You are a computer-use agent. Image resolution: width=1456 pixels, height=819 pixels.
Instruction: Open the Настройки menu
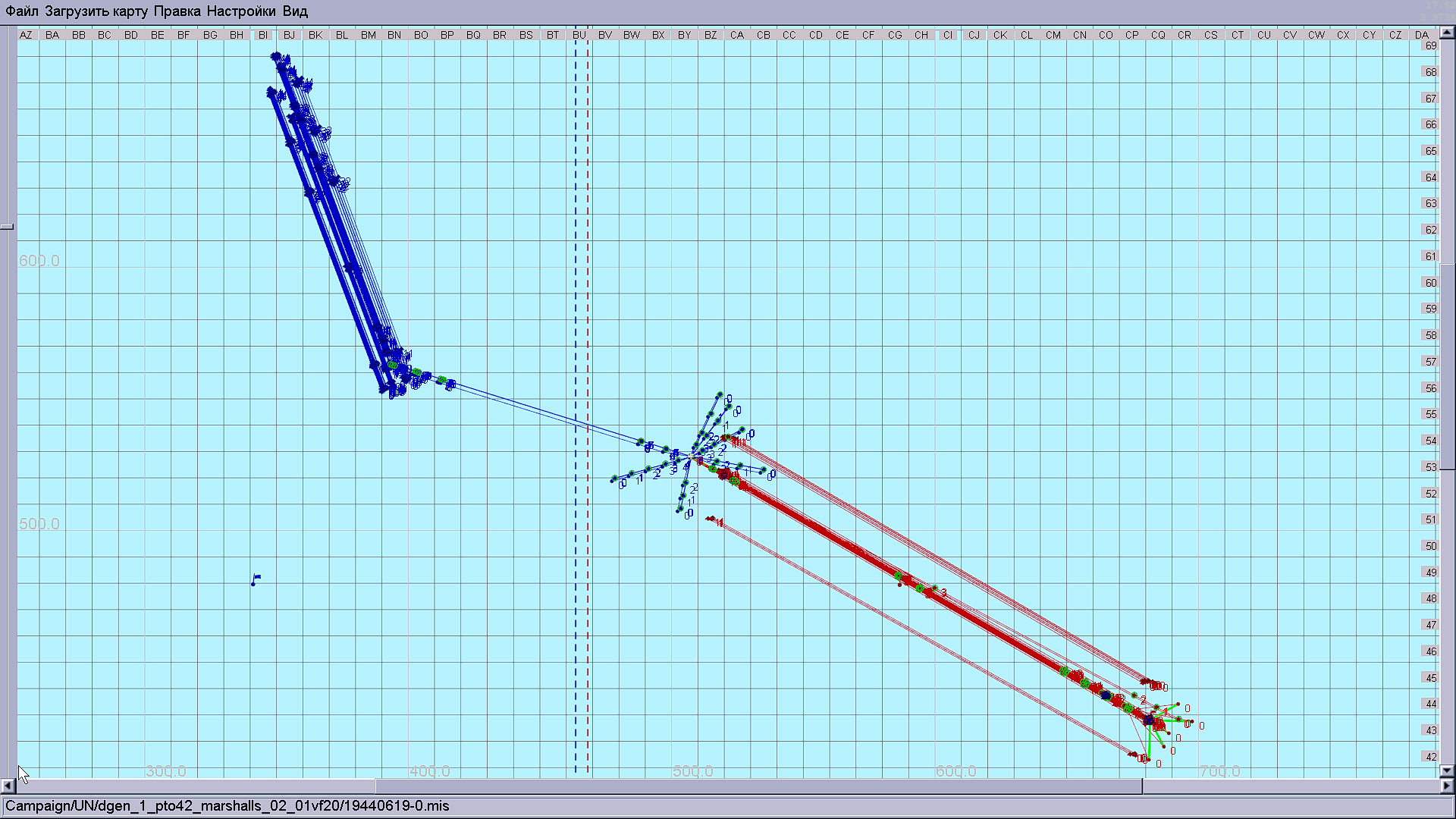241,11
